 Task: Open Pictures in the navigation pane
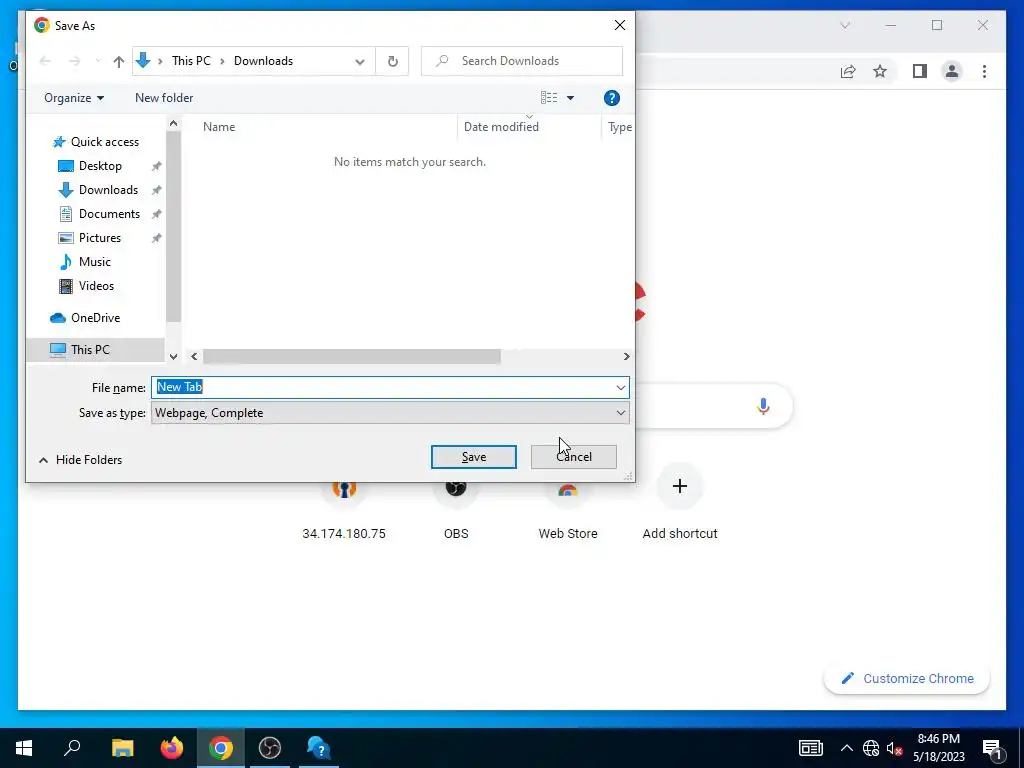(99, 238)
